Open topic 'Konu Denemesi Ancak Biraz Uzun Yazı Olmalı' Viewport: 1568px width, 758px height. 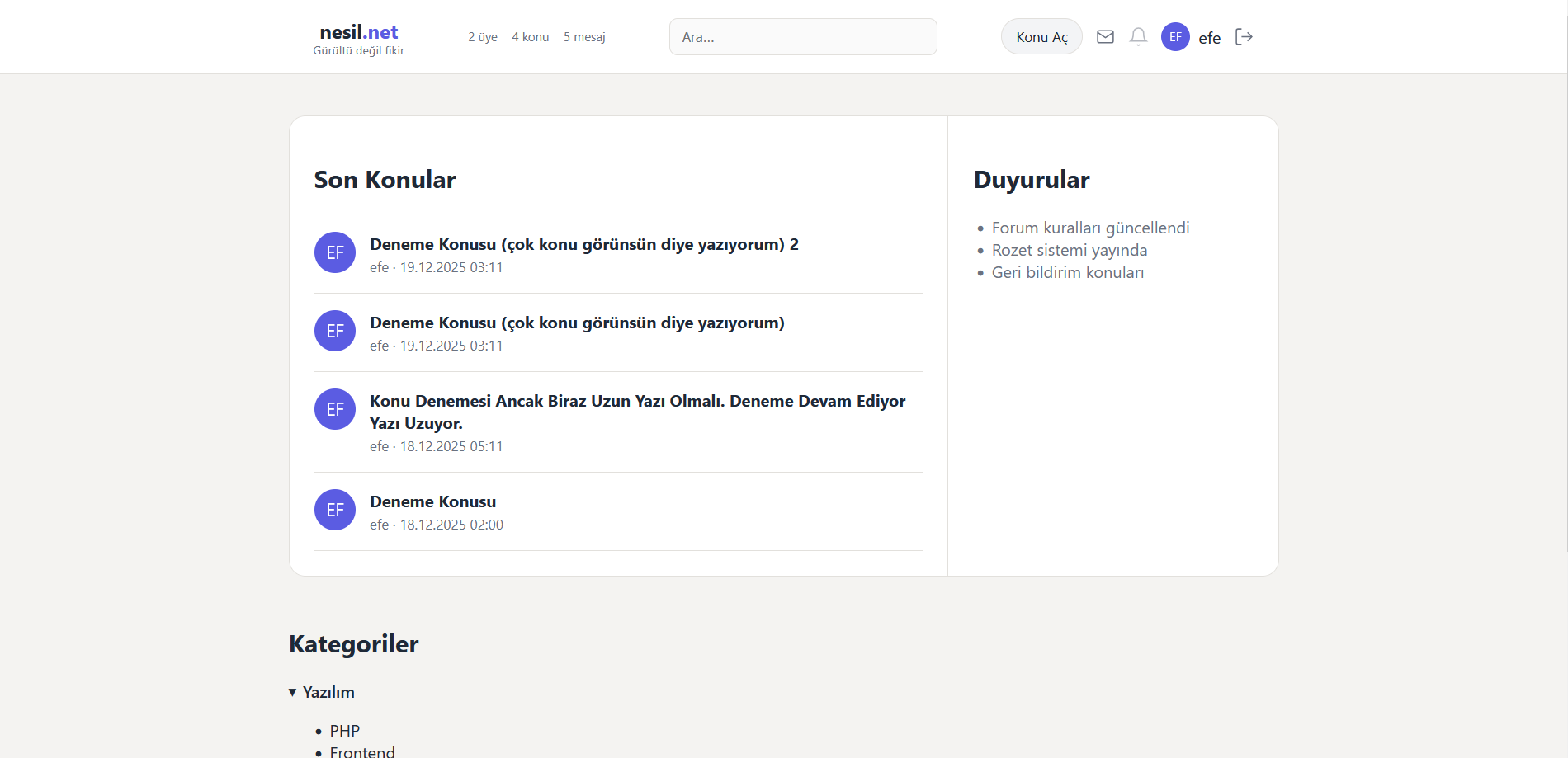point(638,412)
